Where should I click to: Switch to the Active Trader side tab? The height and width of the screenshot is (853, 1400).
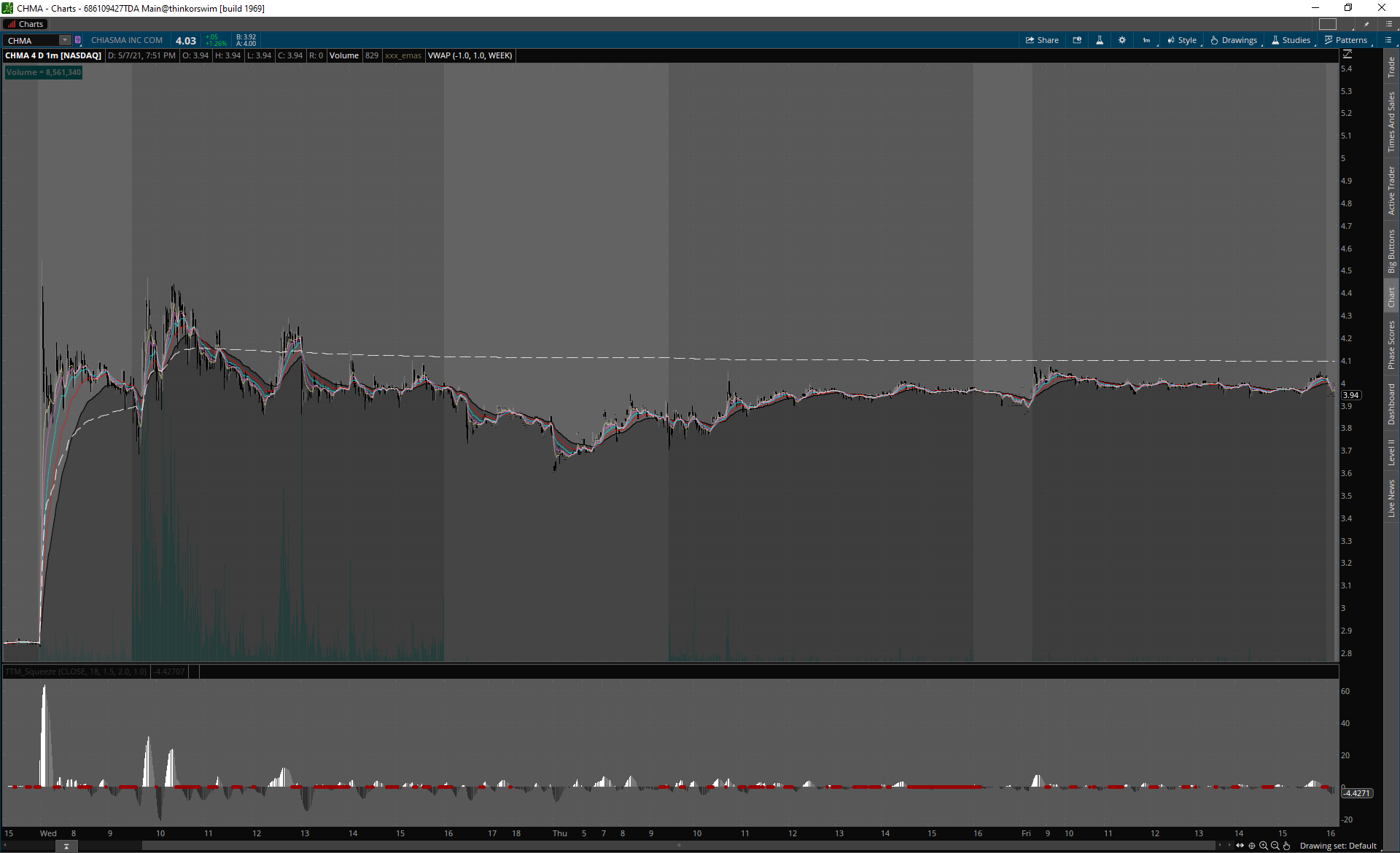[x=1391, y=190]
